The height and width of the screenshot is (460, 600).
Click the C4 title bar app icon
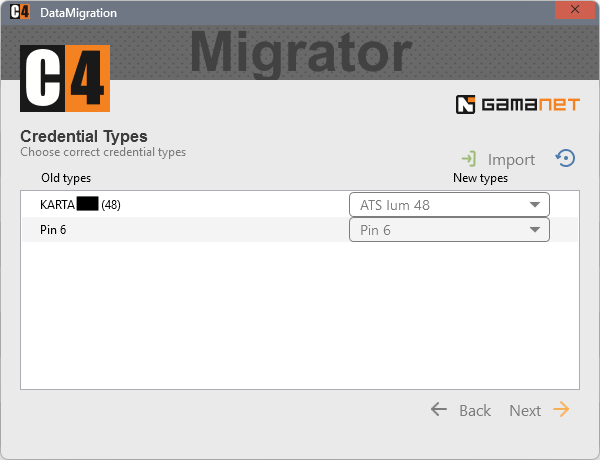pos(20,12)
